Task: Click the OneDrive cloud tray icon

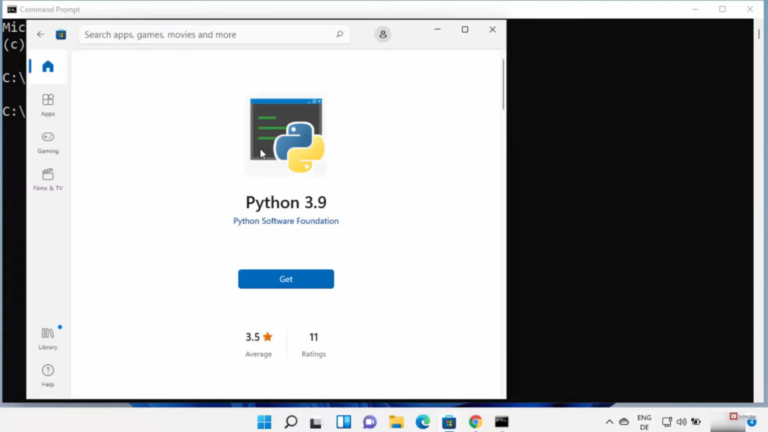Action: tap(624, 422)
